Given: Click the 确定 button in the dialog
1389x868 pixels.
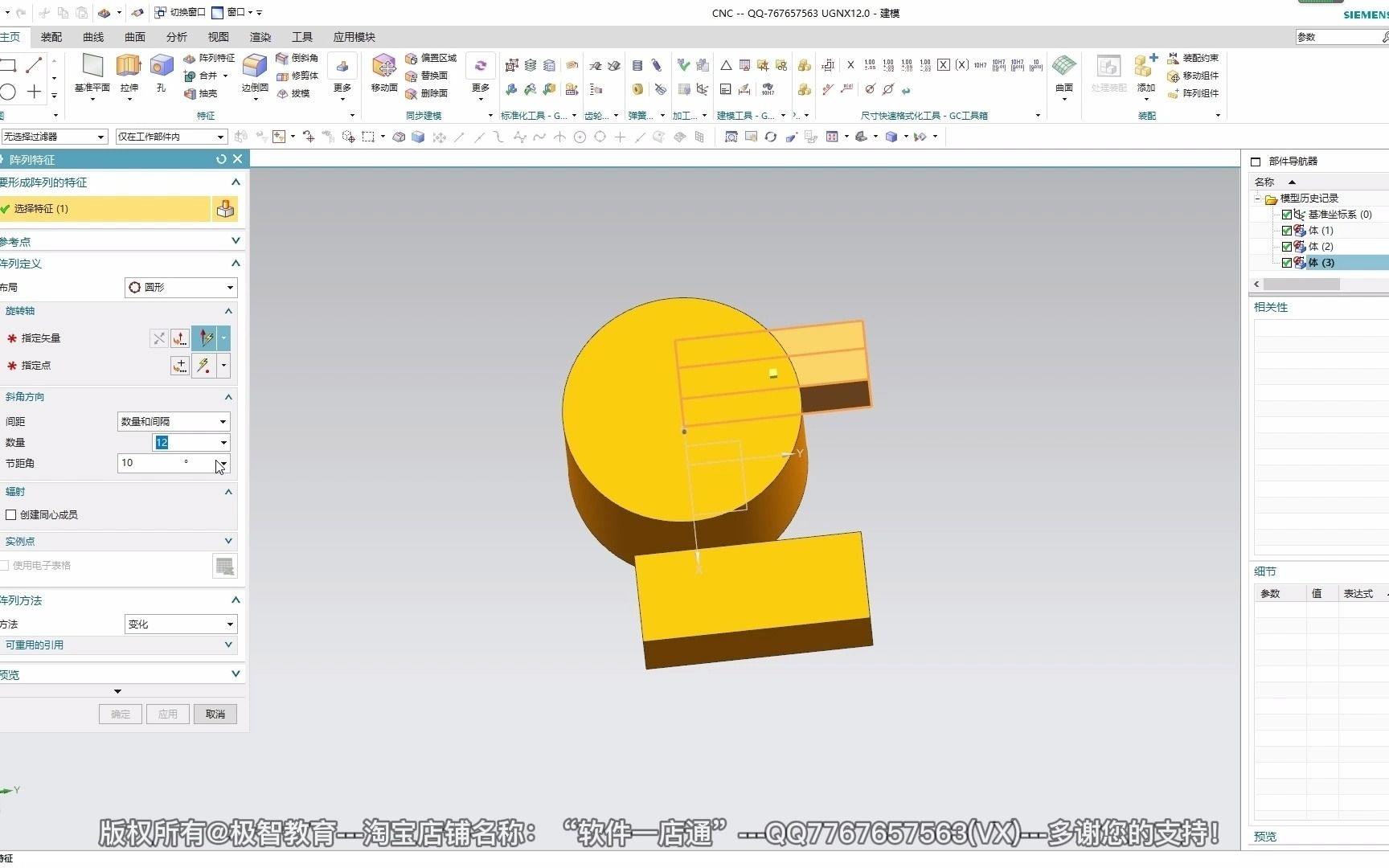Looking at the screenshot, I should pyautogui.click(x=119, y=714).
